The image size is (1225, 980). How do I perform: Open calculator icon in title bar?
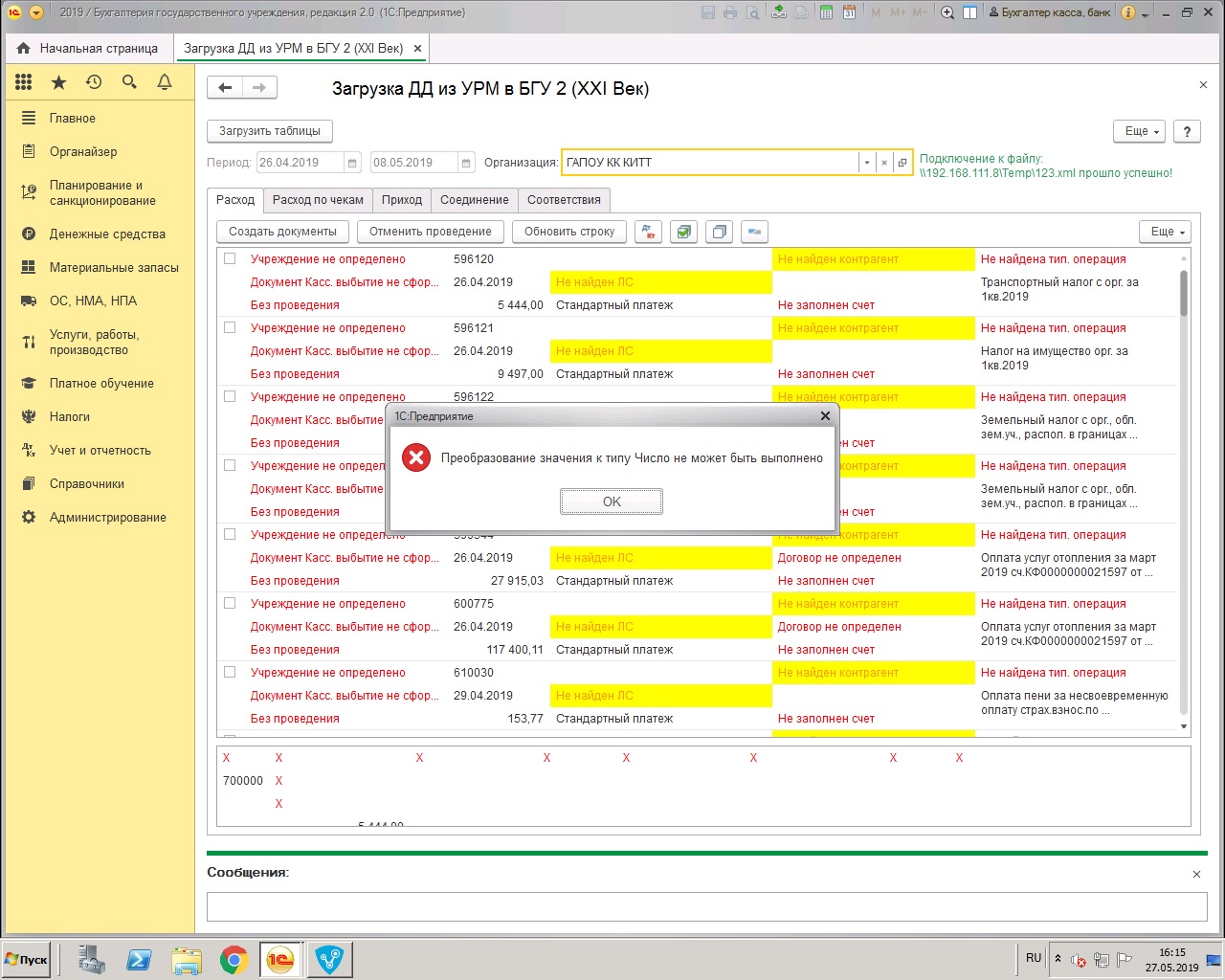pos(825,12)
